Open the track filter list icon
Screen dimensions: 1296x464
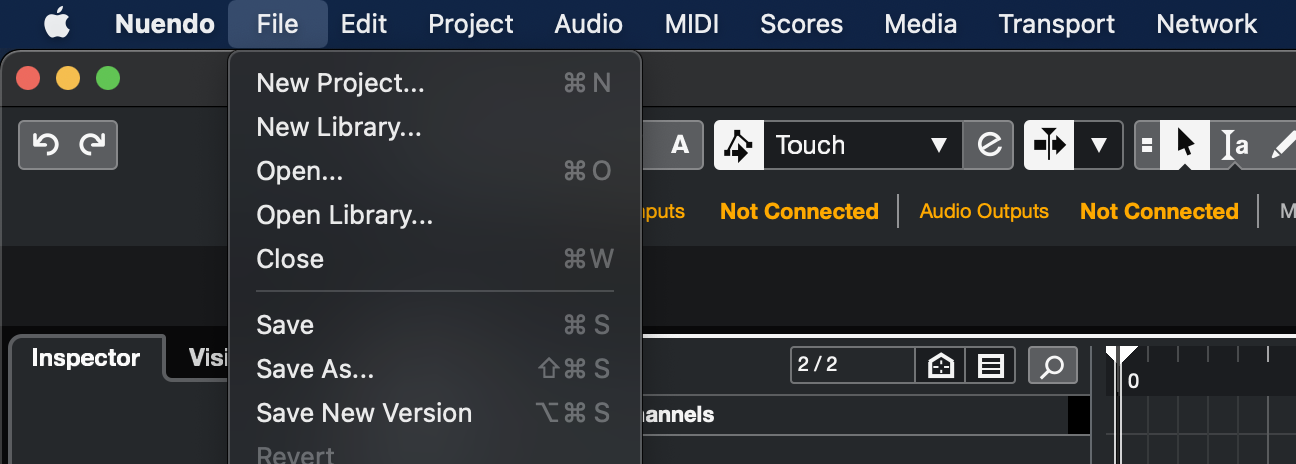click(x=991, y=366)
